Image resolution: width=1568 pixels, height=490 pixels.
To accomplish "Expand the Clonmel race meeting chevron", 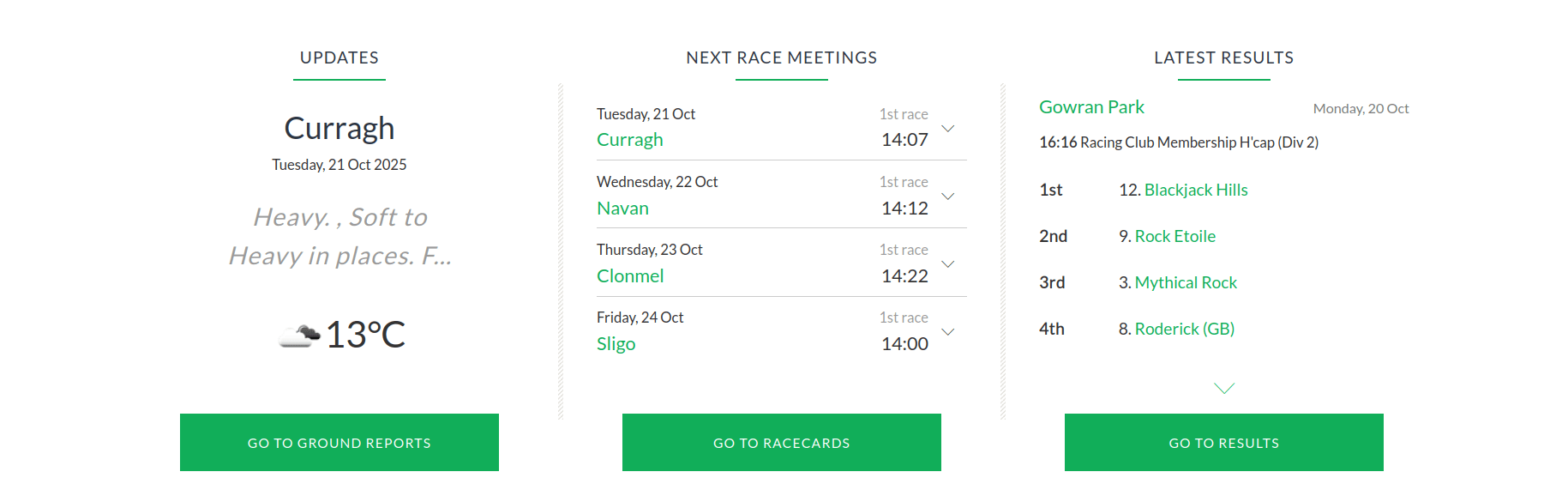I will click(x=948, y=263).
